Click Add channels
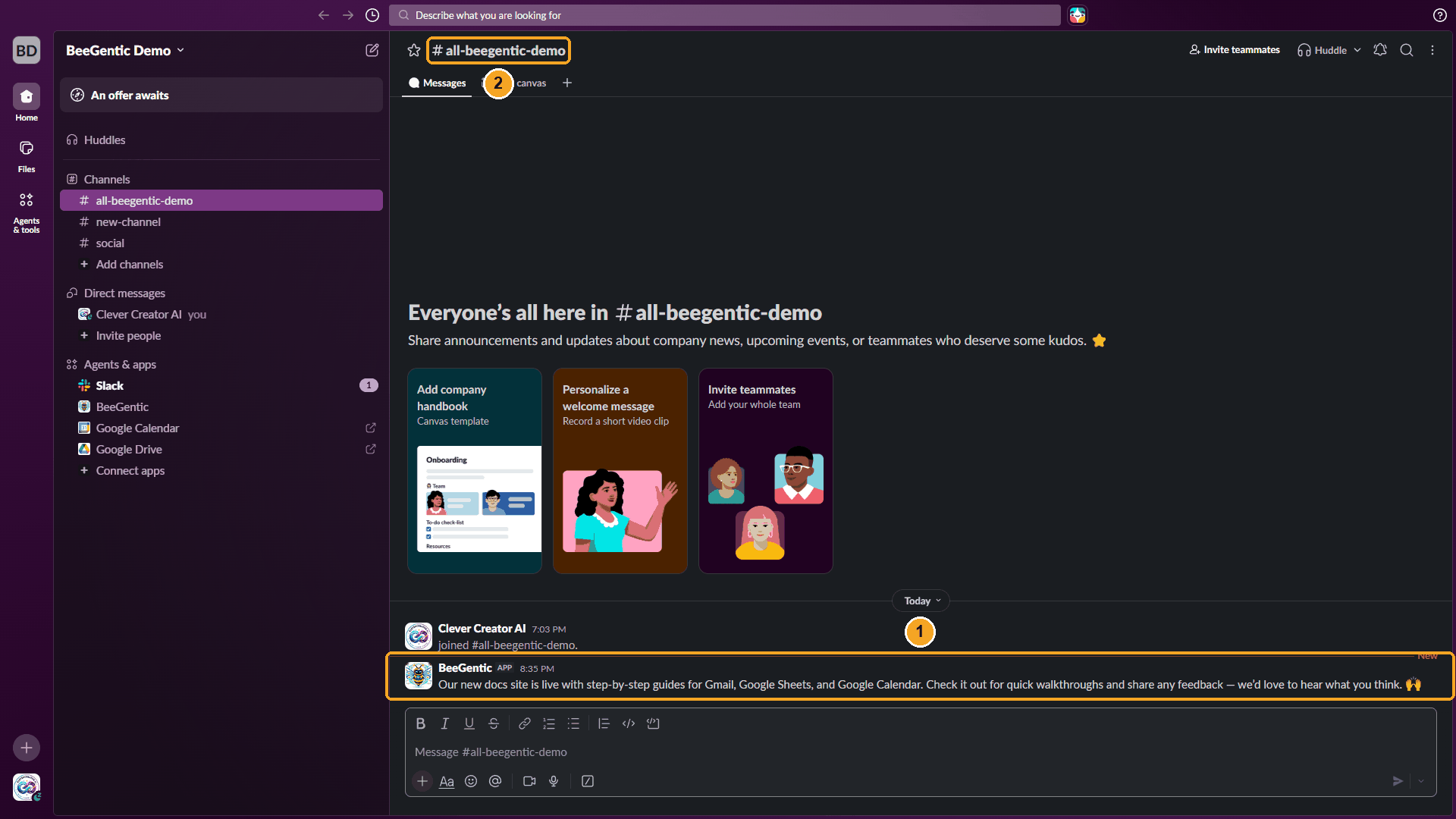Image resolution: width=1456 pixels, height=819 pixels. pyautogui.click(x=221, y=265)
